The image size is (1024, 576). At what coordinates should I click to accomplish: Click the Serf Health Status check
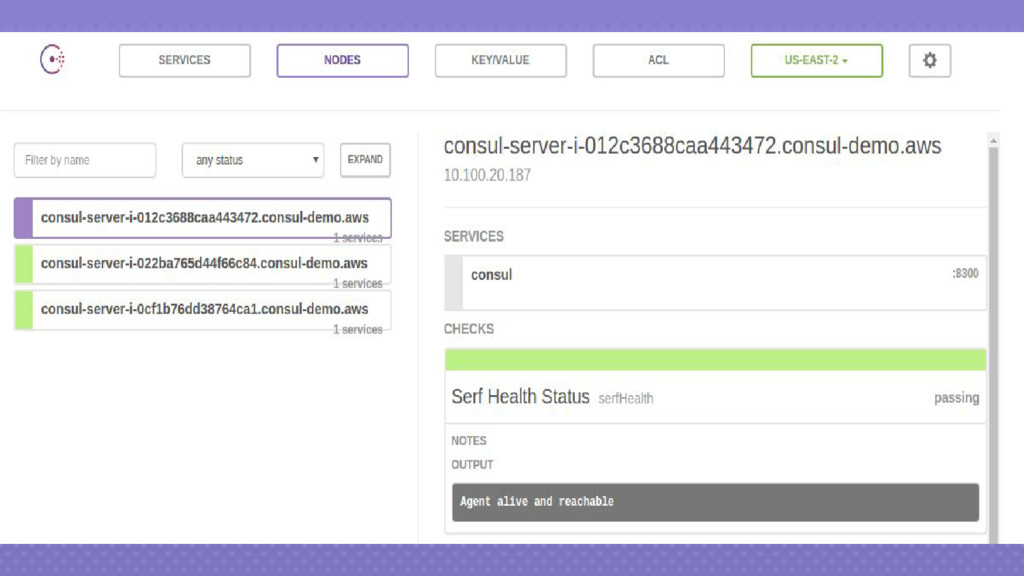(x=715, y=396)
